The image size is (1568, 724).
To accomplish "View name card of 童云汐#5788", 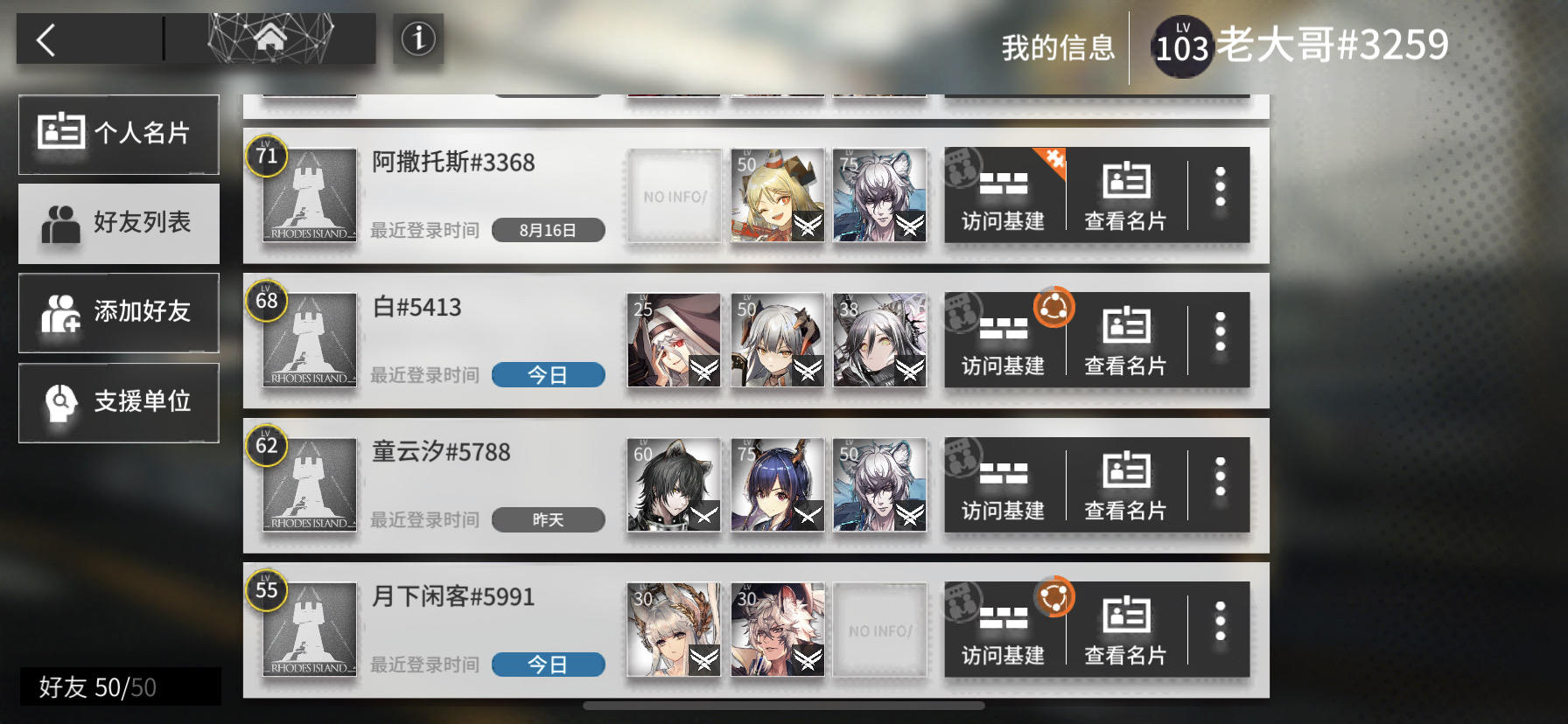I will 1126,484.
